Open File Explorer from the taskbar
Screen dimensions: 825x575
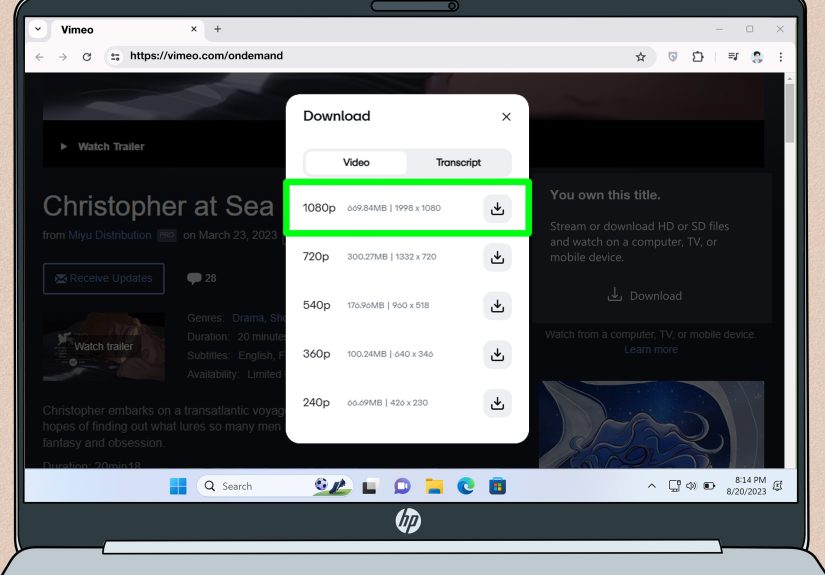(434, 486)
